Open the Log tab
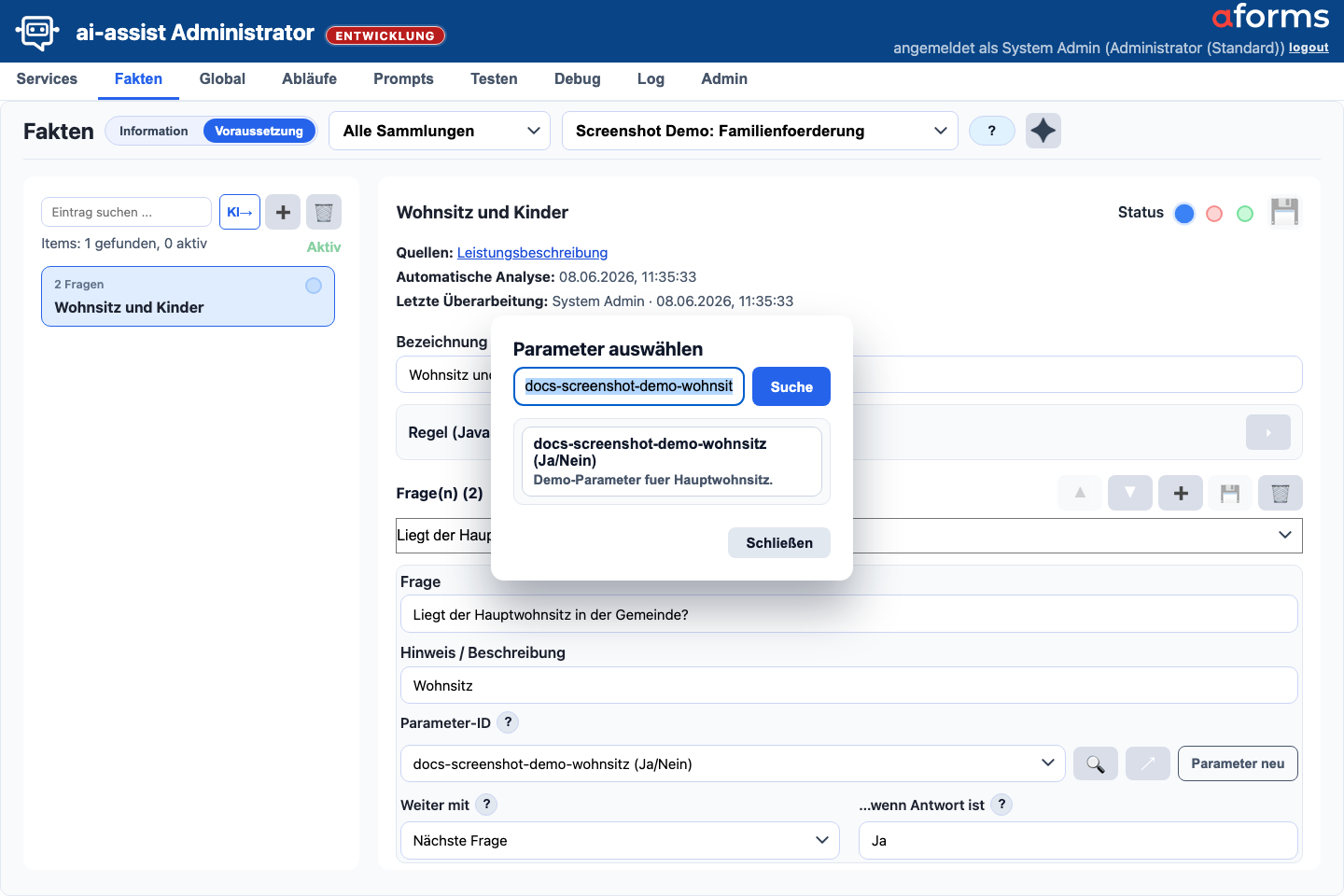 click(x=651, y=79)
